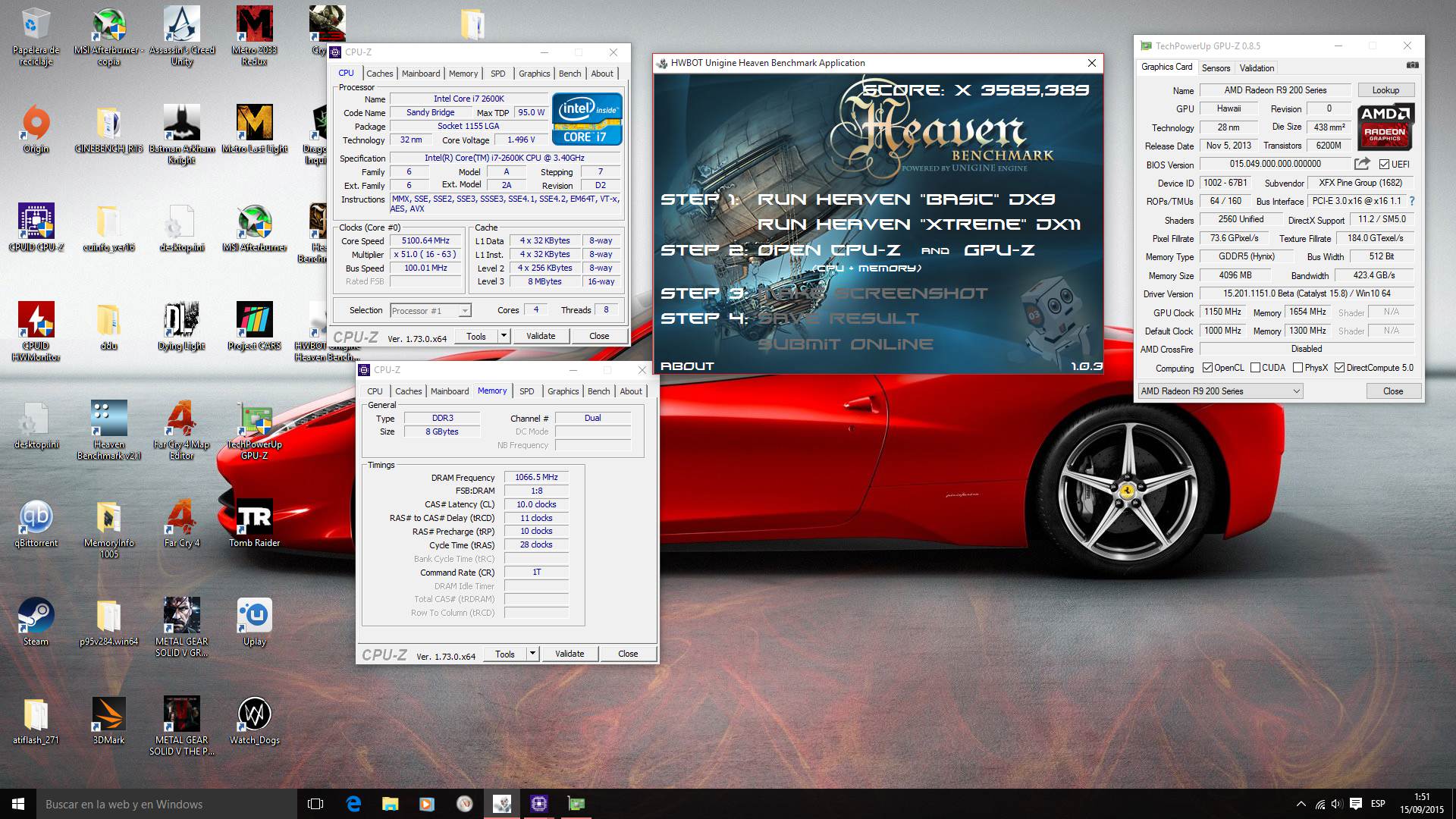
Task: Launch 3DMark desktop shortcut
Action: coord(108,720)
